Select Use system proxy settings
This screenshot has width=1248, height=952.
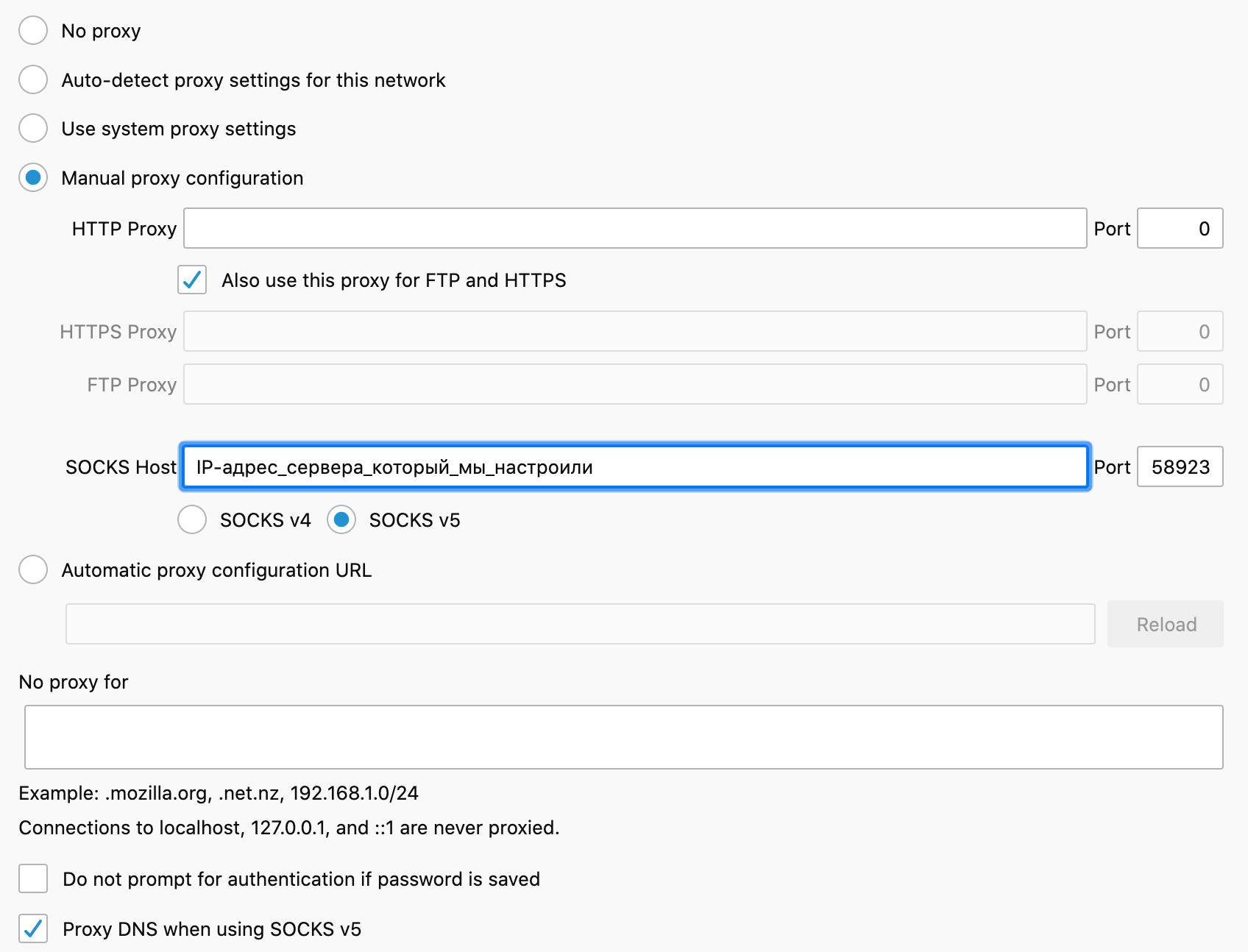coord(33,128)
